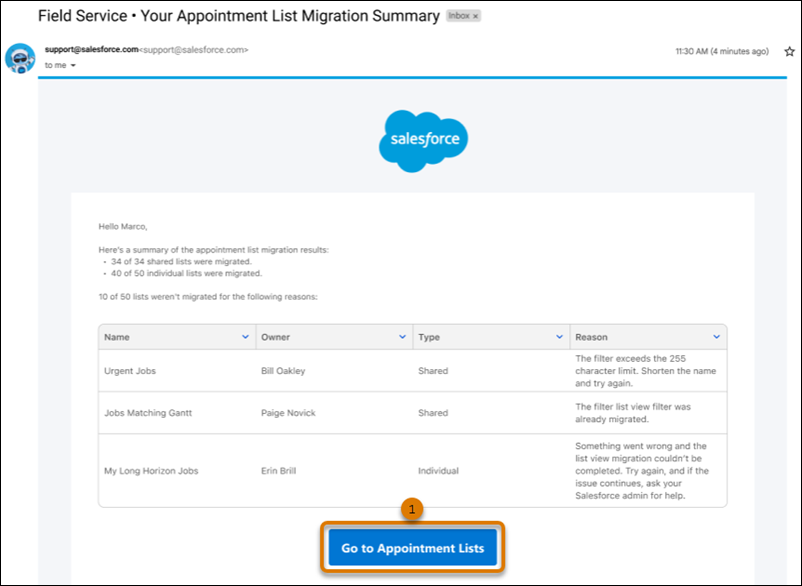Click owner 'Erin Brill'

(278, 471)
